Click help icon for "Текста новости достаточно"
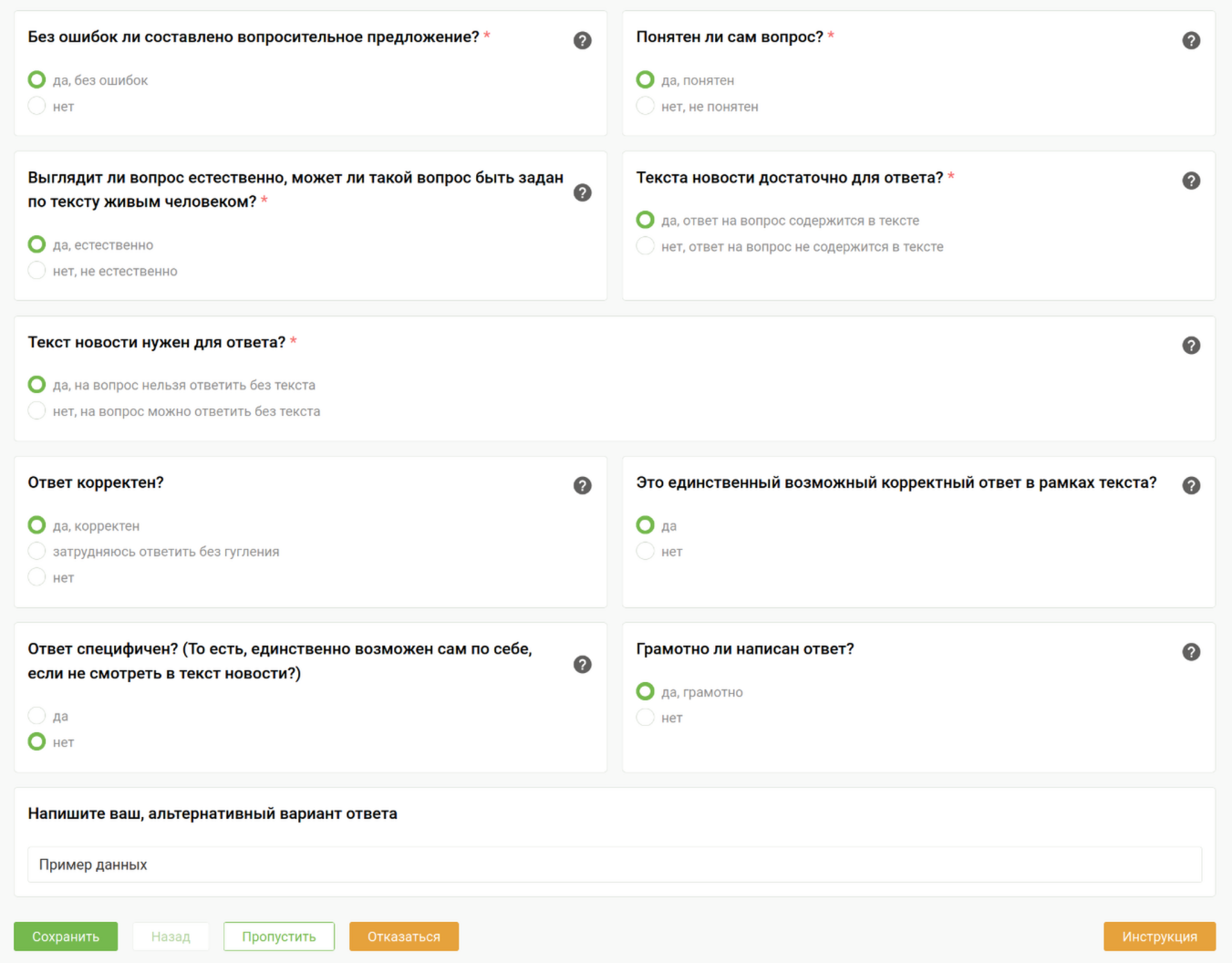 click(x=1191, y=181)
